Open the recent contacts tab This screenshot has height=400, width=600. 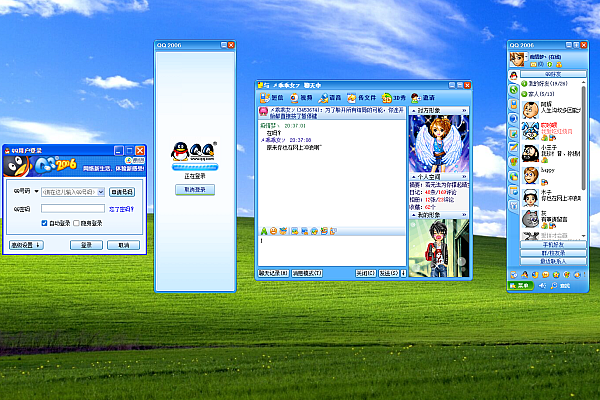[x=553, y=261]
